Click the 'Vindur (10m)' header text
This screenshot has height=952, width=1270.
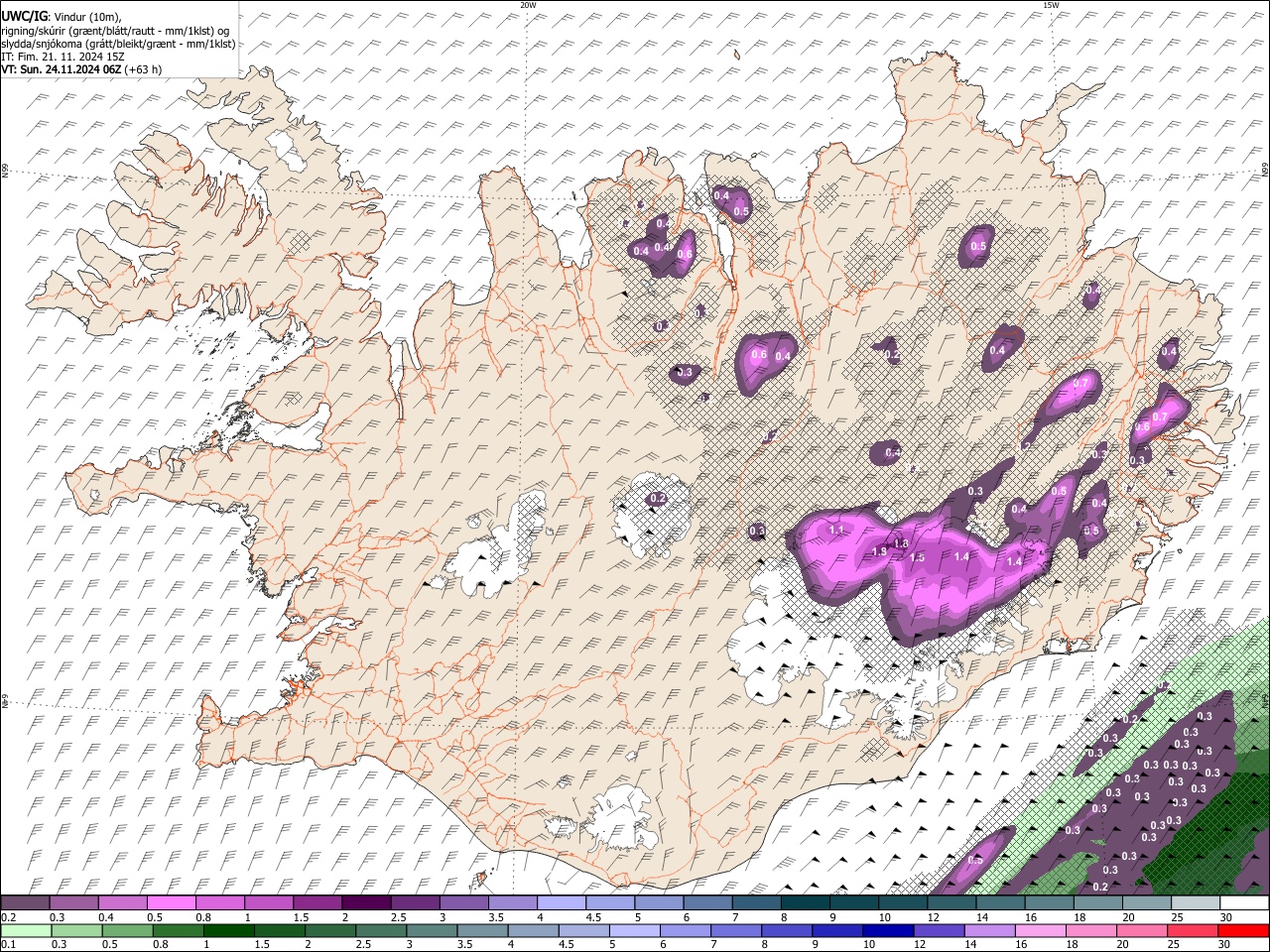tap(87, 16)
